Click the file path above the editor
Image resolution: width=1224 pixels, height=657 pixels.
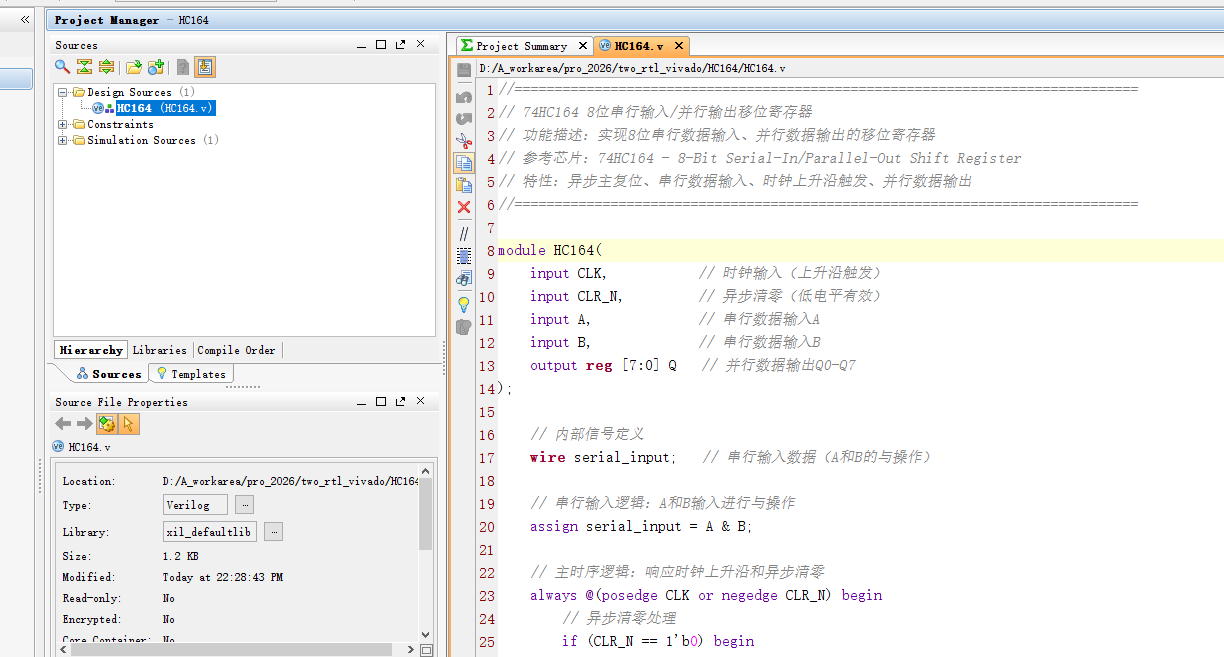pyautogui.click(x=632, y=68)
